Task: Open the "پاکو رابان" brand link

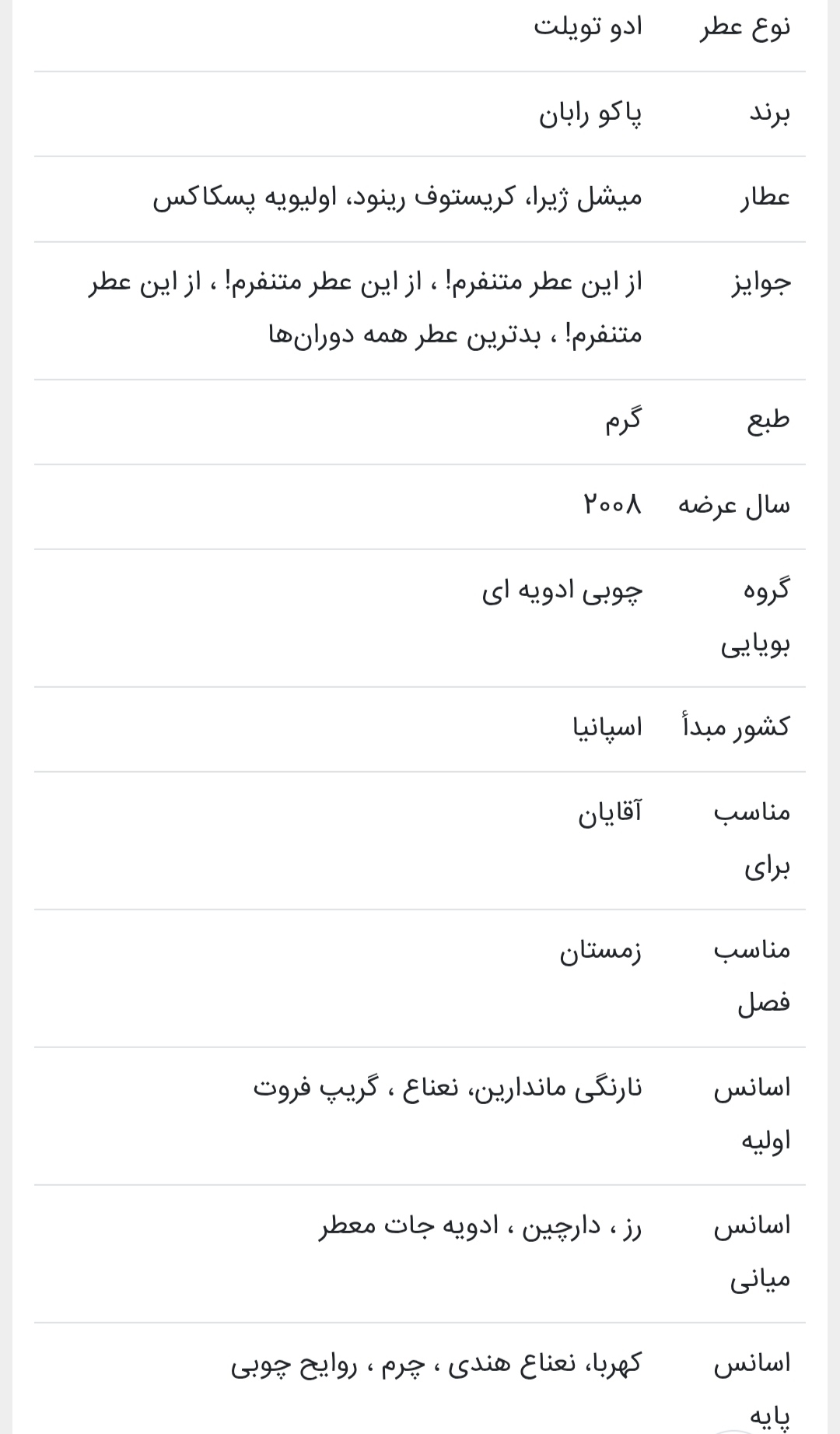Action: point(591,114)
